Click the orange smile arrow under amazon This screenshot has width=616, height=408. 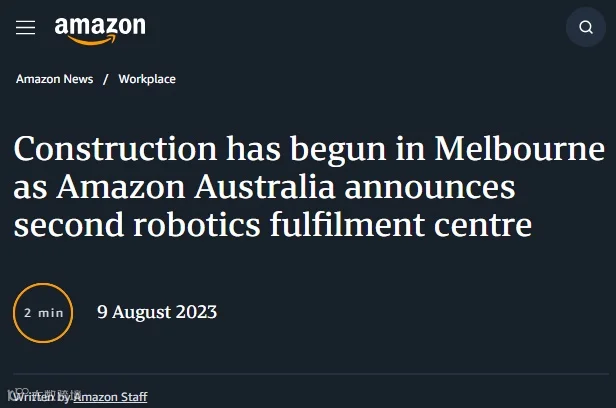point(92,40)
